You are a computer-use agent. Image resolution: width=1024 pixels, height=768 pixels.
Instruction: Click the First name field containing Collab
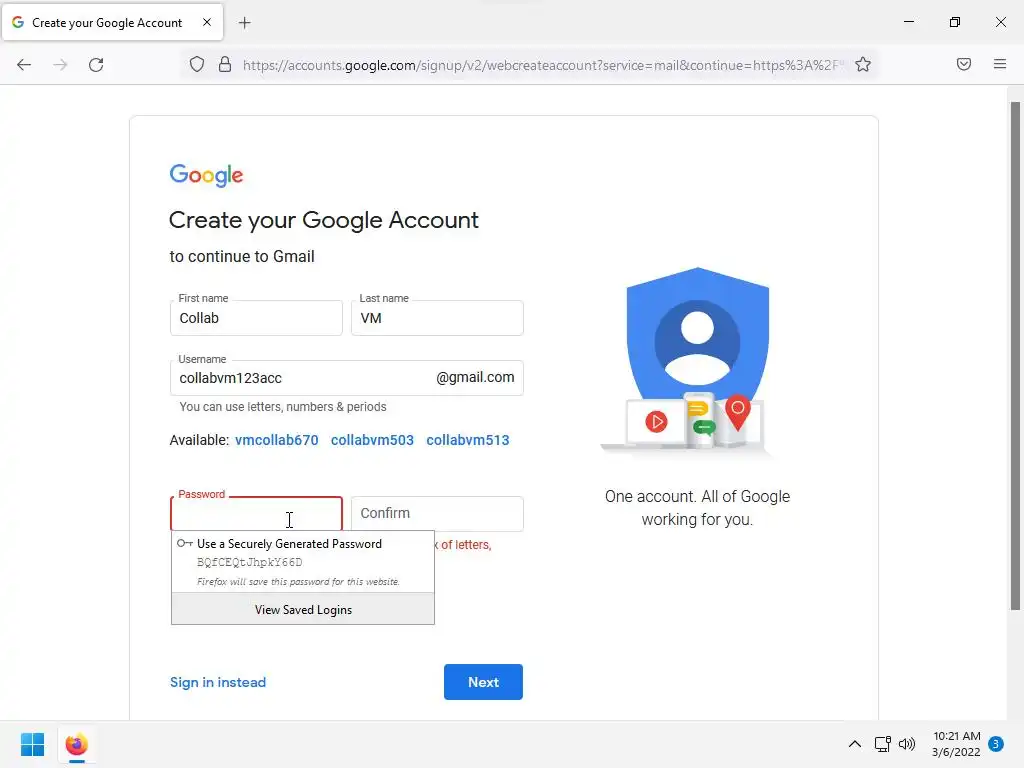pos(256,318)
